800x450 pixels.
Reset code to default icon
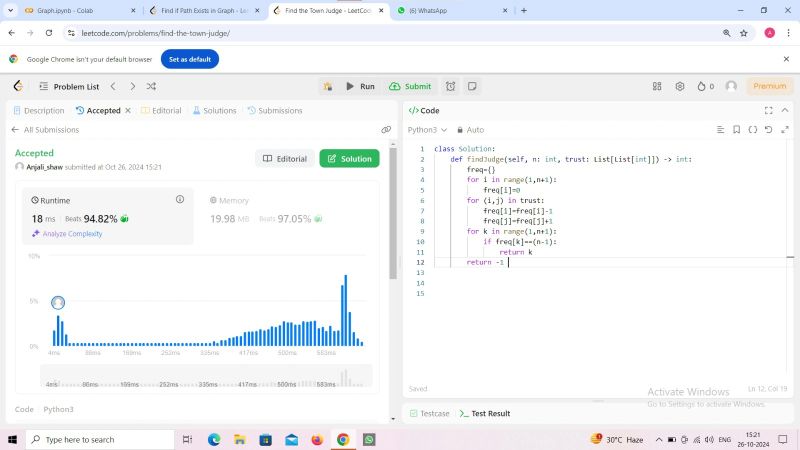[768, 130]
